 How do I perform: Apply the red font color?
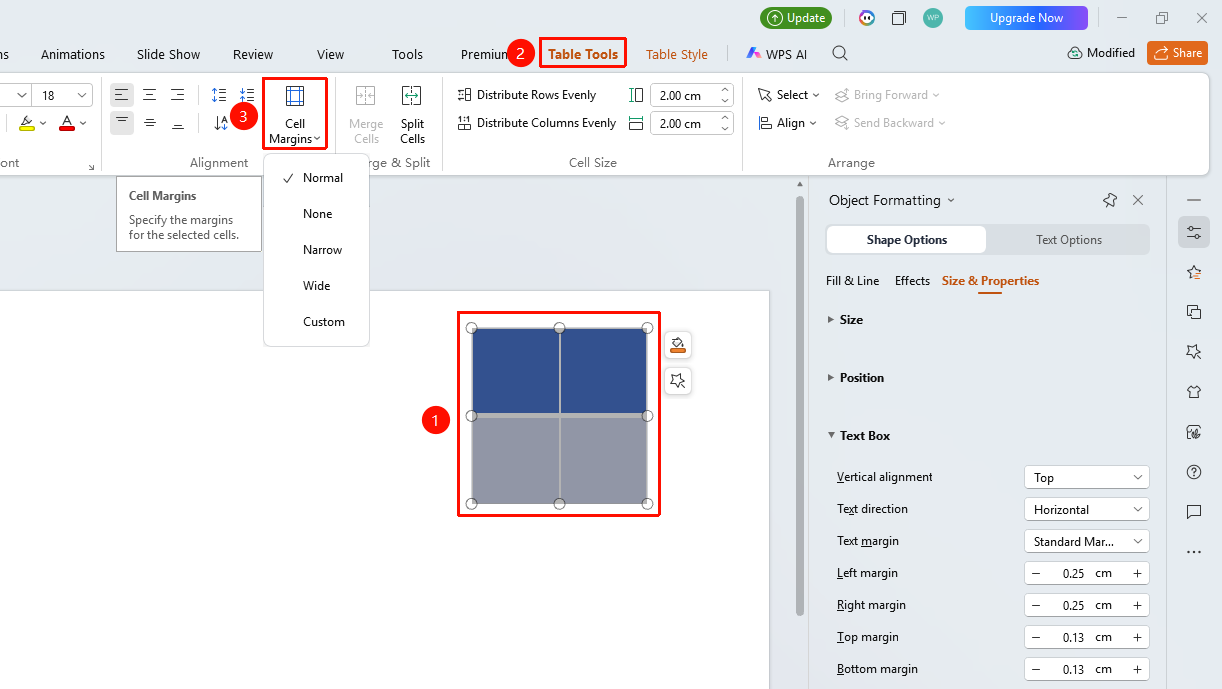(x=67, y=123)
